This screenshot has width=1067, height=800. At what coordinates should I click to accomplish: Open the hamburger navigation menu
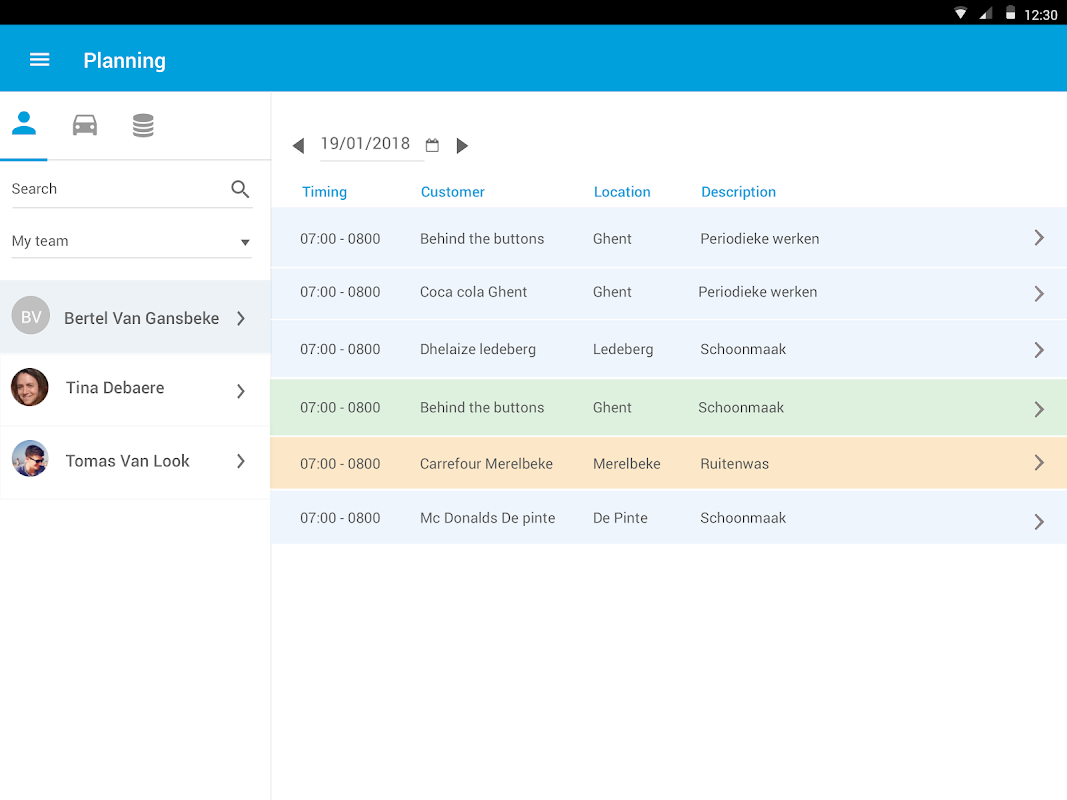(39, 60)
